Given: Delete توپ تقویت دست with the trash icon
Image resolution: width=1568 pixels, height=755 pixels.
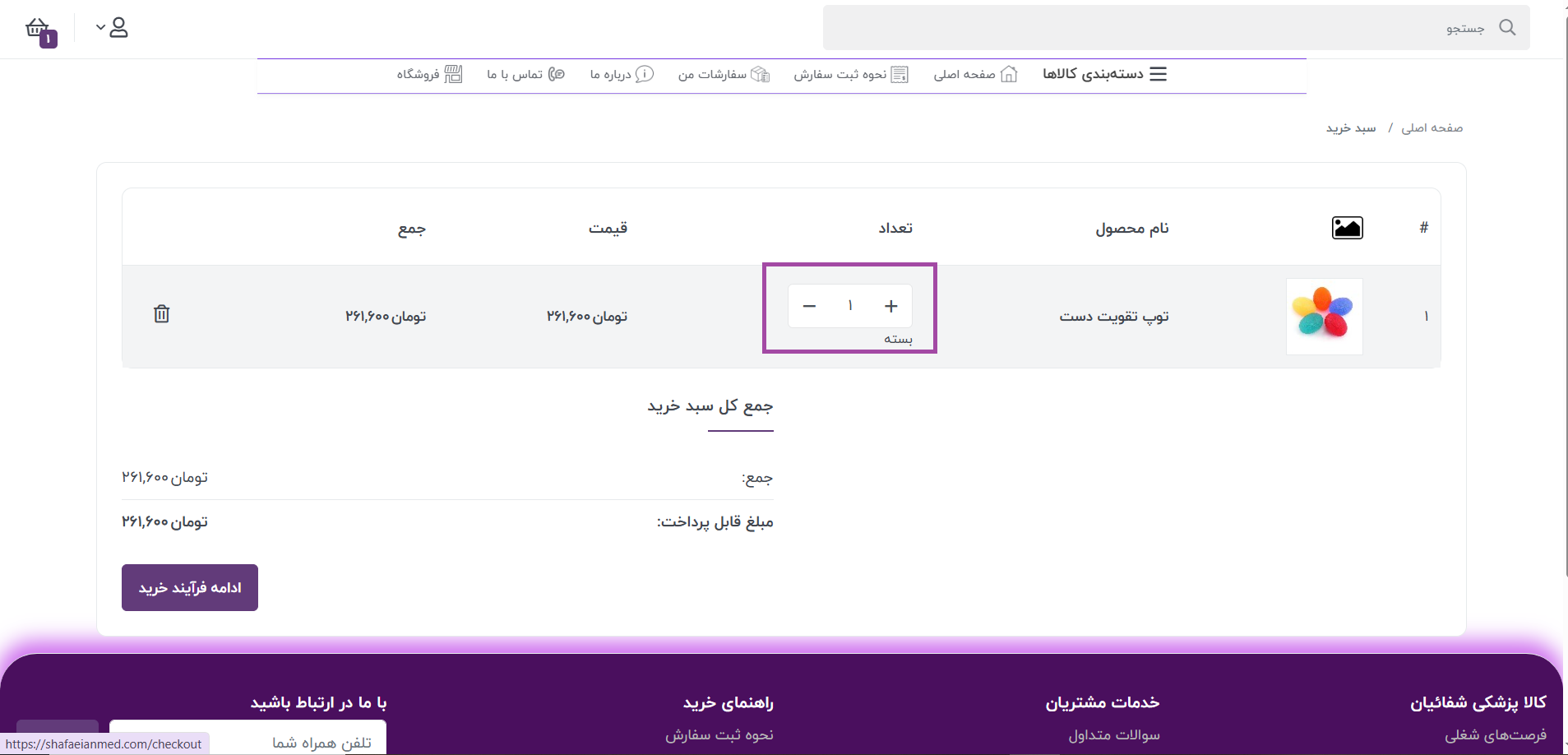Looking at the screenshot, I should pos(162,314).
